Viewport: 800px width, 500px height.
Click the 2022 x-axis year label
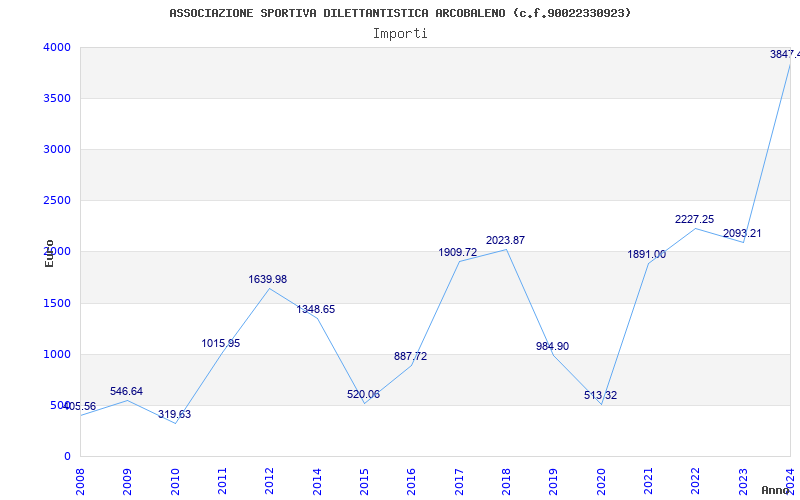click(696, 481)
